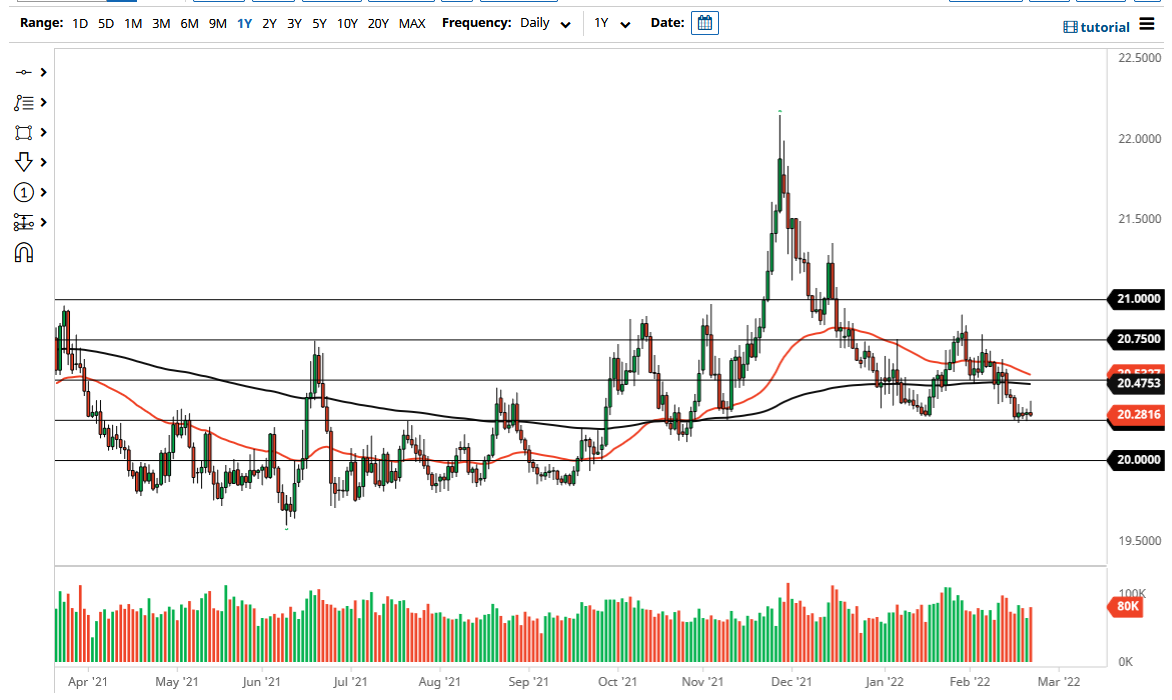Enable the 1Y range option
This screenshot has height=700, width=1172.
pyautogui.click(x=243, y=23)
